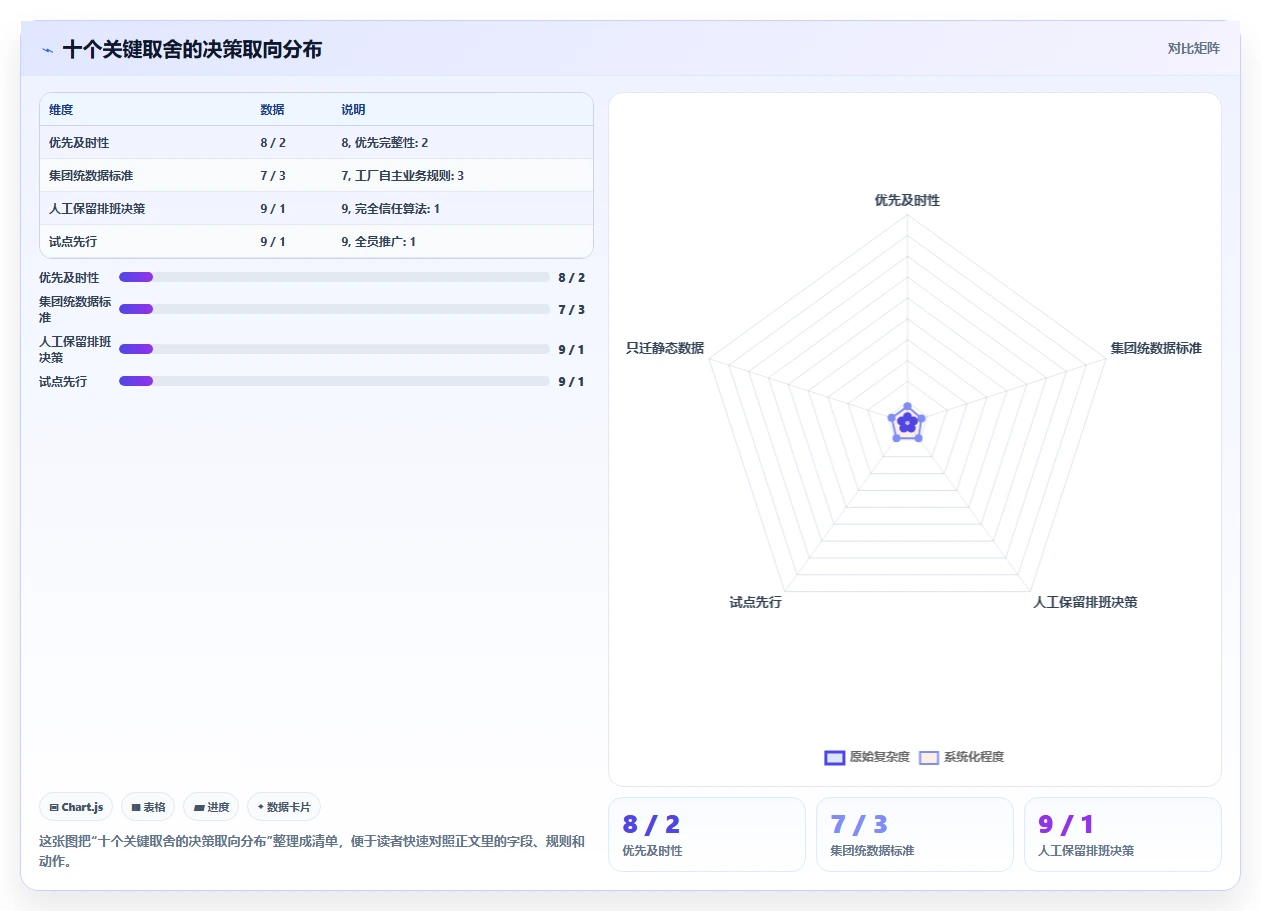Select the 进度 chip
The image size is (1261, 911).
(211, 807)
